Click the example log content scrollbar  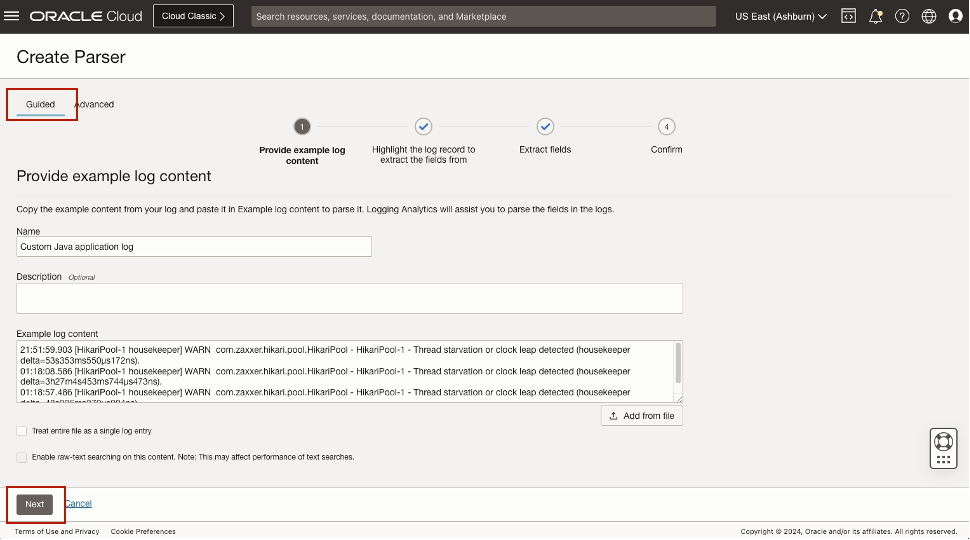tap(678, 364)
